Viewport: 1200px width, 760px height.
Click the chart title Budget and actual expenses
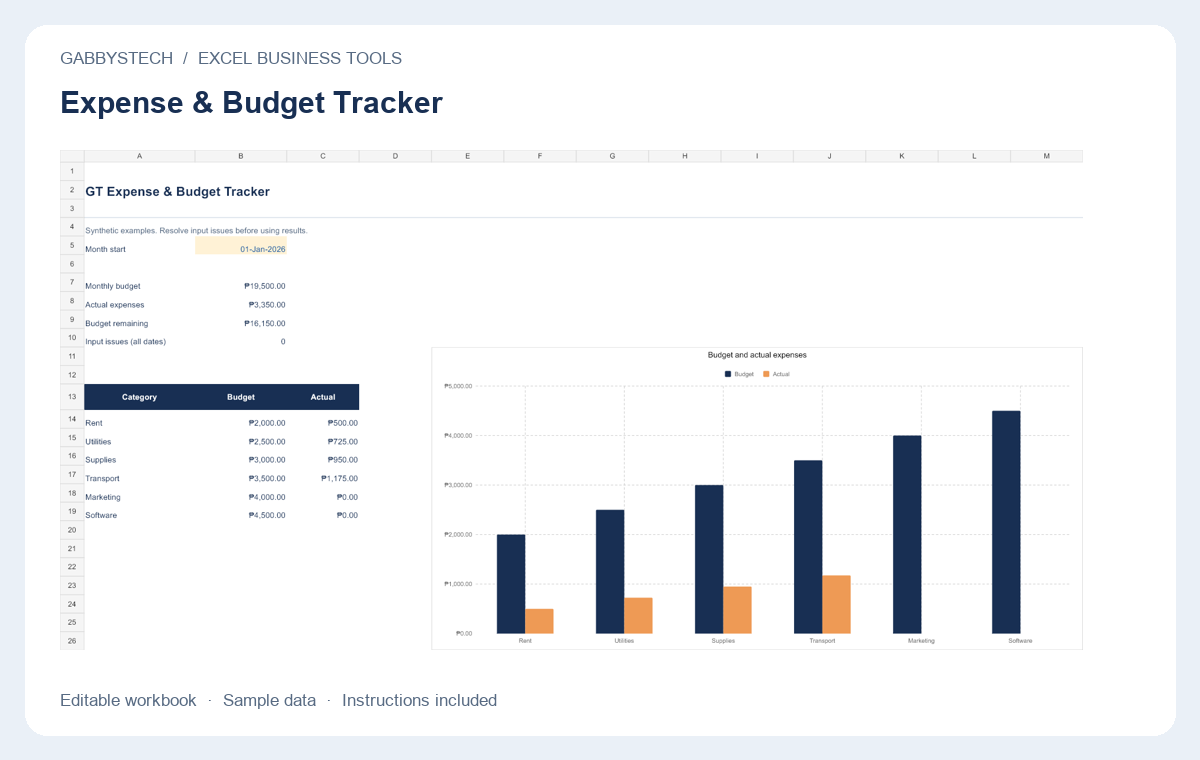pyautogui.click(x=757, y=355)
